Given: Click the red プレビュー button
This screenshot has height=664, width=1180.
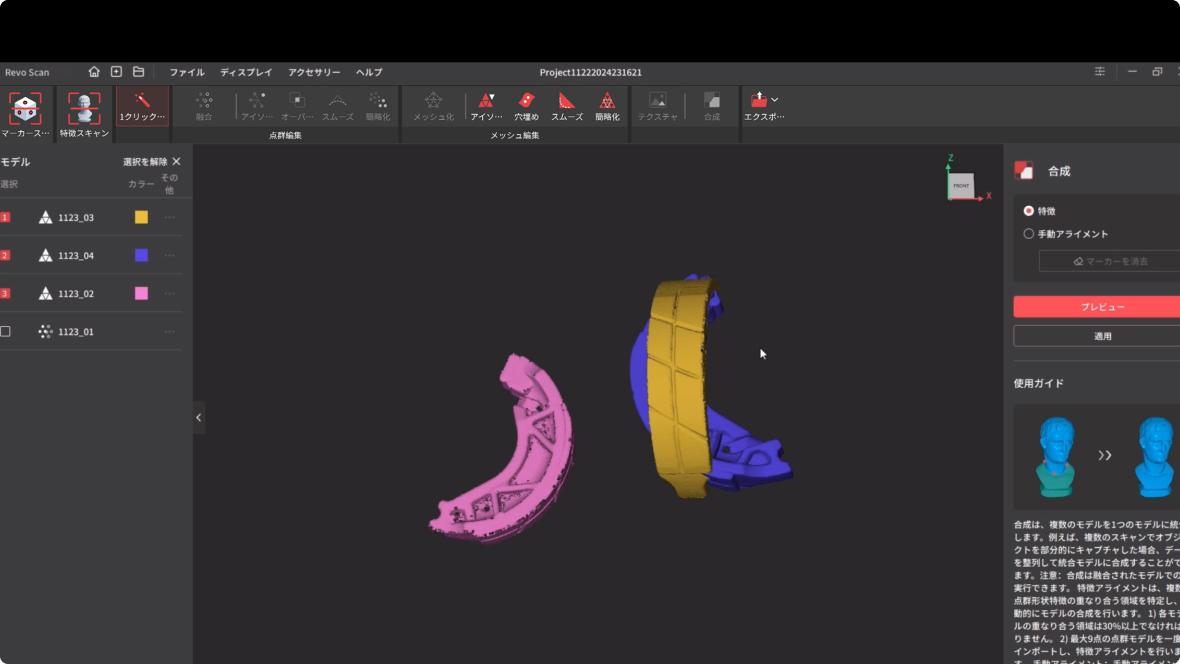Looking at the screenshot, I should pyautogui.click(x=1102, y=307).
